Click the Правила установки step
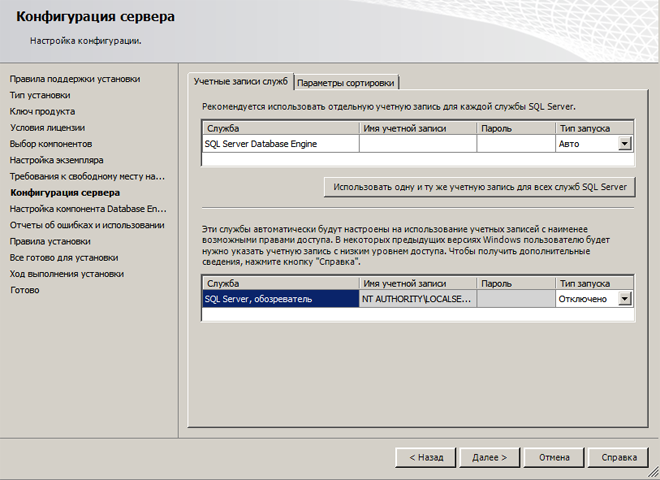The width and height of the screenshot is (660, 480). [x=50, y=241]
